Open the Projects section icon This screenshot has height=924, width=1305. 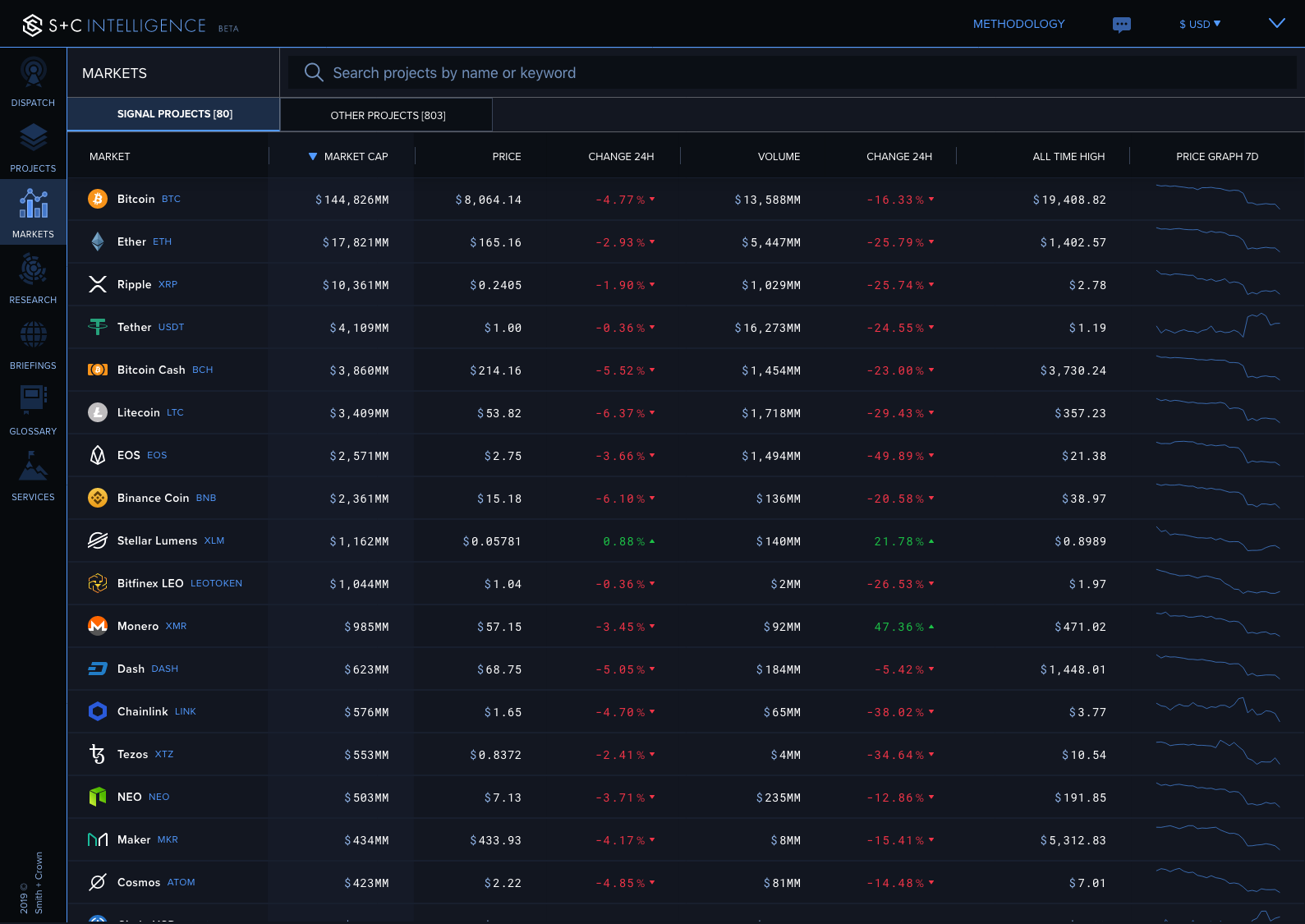pyautogui.click(x=33, y=138)
